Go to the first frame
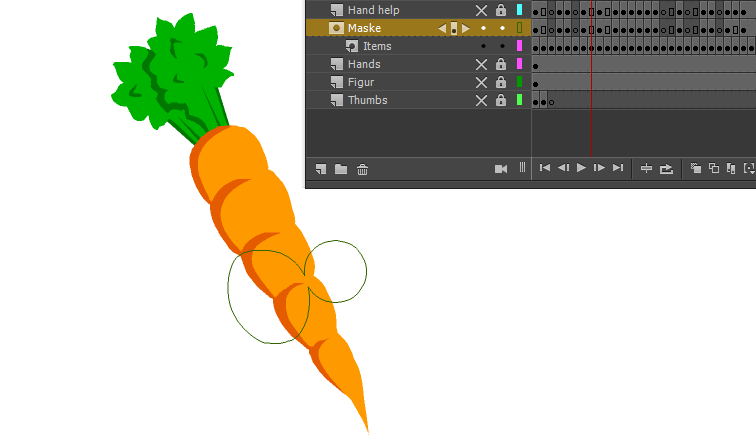Image resolution: width=756 pixels, height=442 pixels. (544, 168)
